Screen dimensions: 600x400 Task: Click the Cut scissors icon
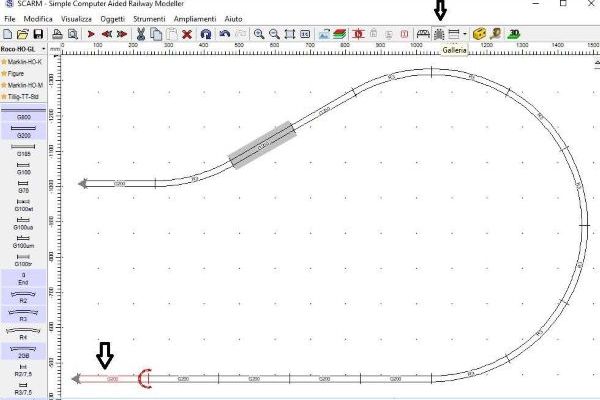coord(140,34)
